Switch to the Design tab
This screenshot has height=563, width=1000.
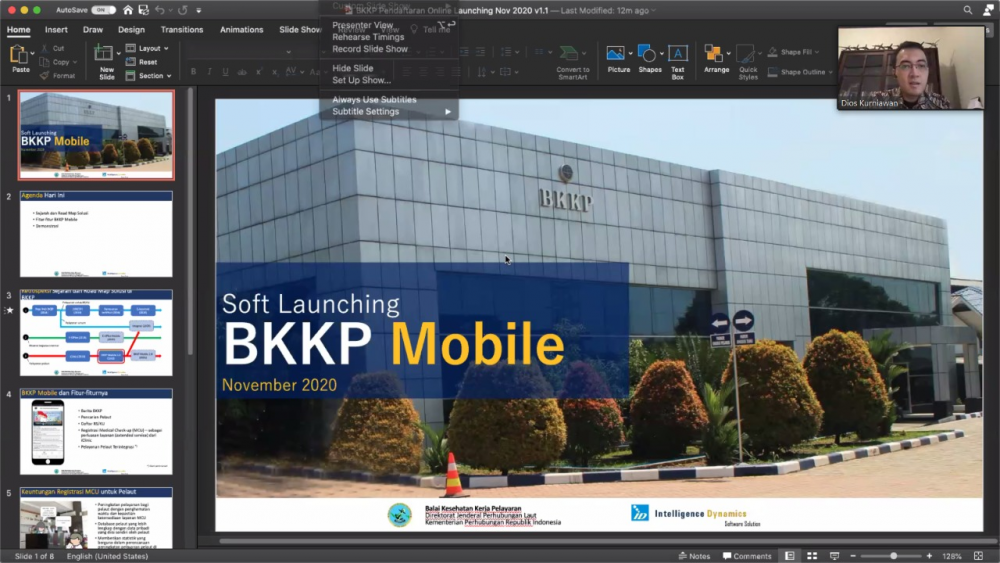(131, 29)
